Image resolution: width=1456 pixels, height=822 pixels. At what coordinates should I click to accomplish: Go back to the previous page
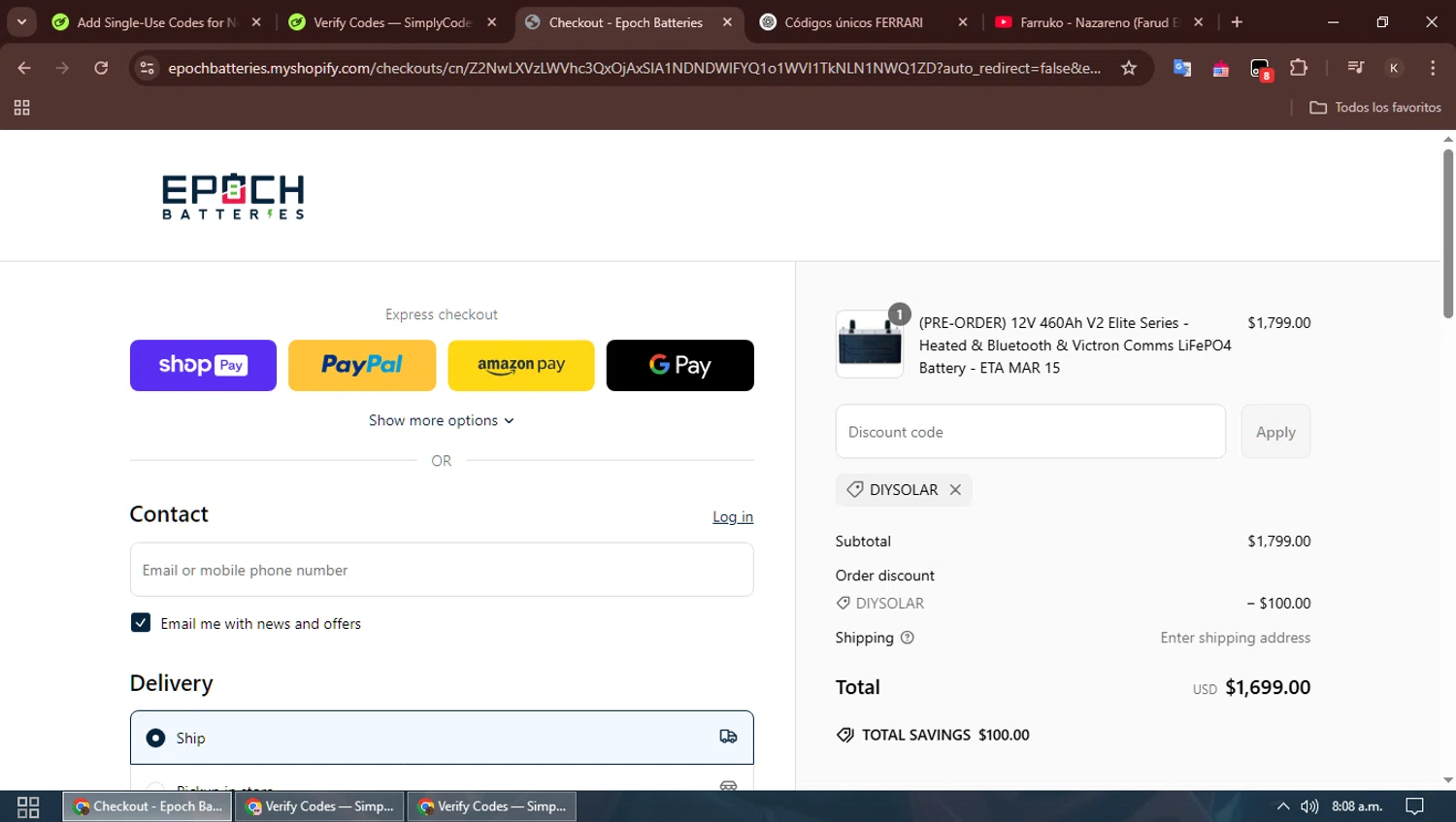[x=24, y=68]
